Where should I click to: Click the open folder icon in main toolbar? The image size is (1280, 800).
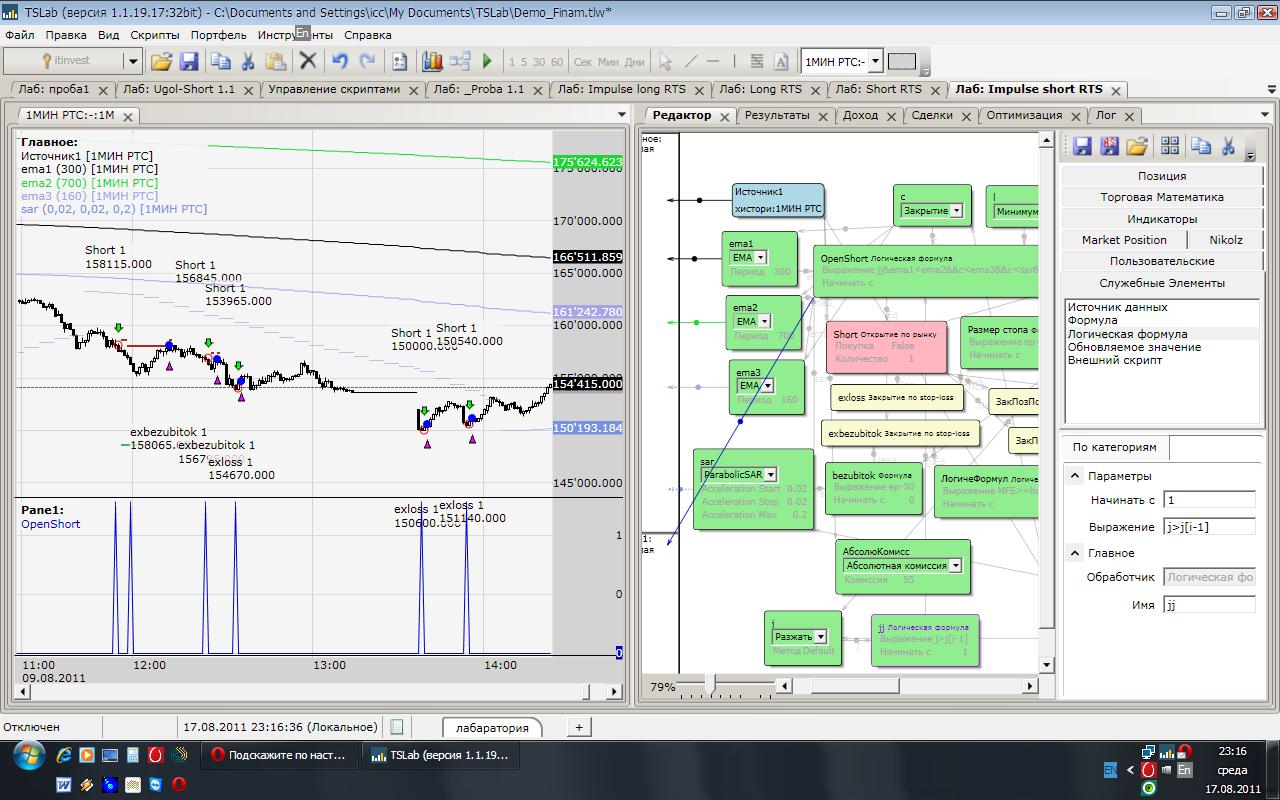coord(161,61)
